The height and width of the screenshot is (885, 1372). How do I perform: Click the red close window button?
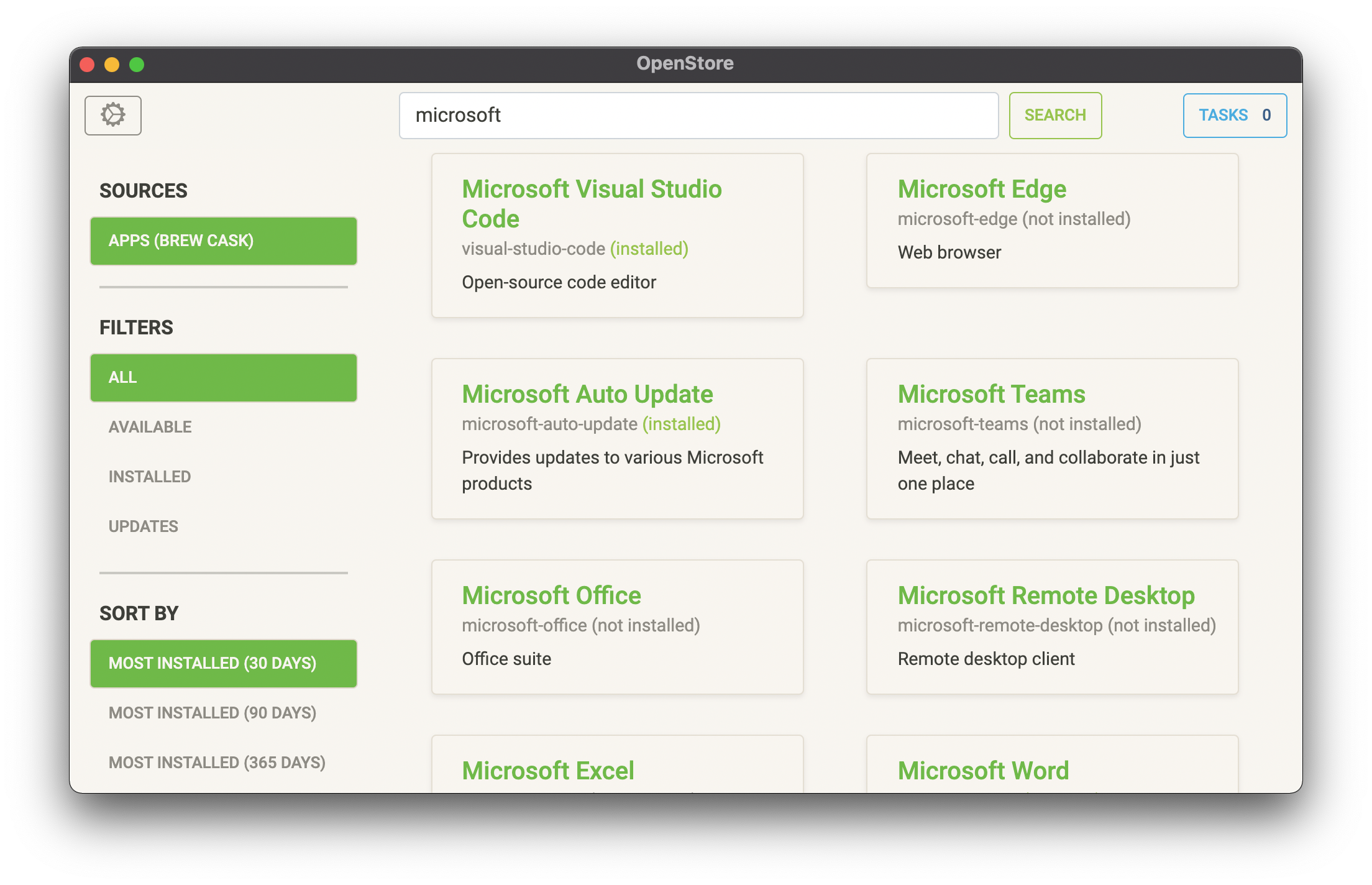(x=88, y=65)
